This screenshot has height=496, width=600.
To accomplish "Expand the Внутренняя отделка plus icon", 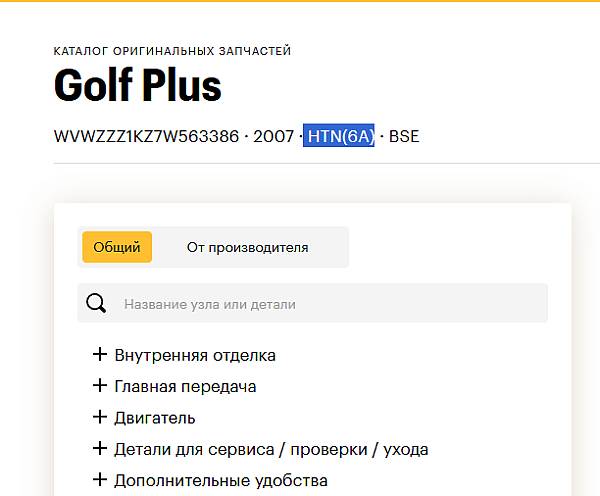I will (x=99, y=354).
